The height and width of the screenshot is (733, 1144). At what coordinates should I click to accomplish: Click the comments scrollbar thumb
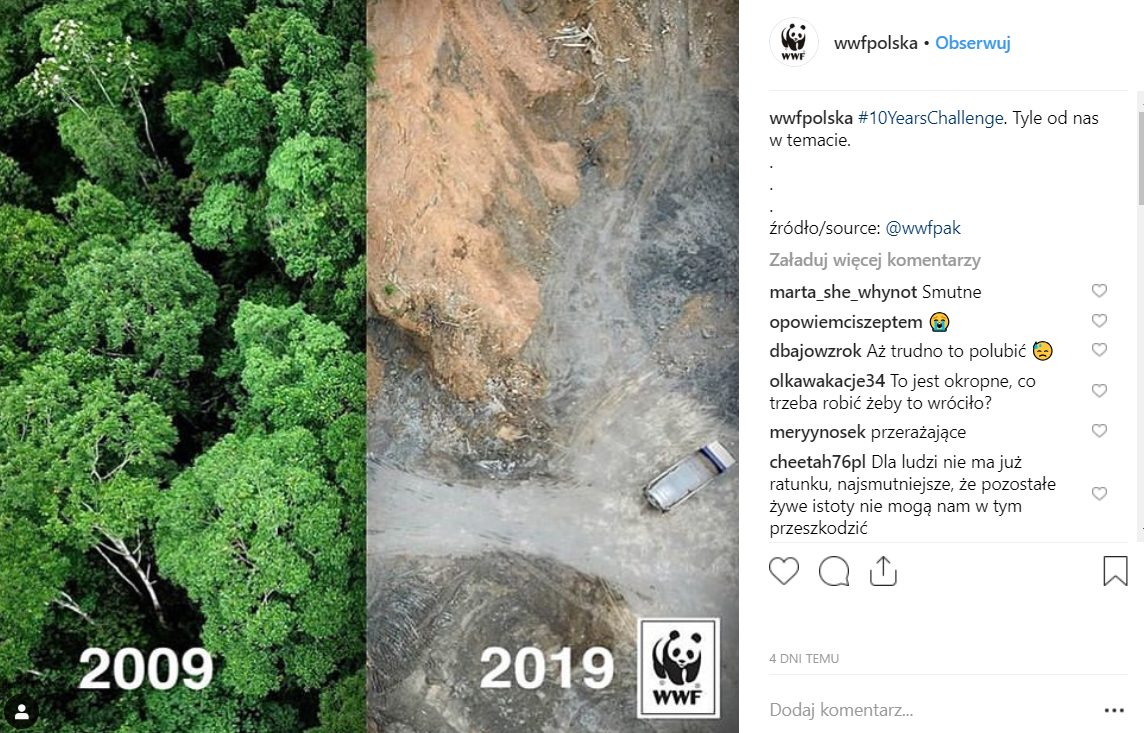pos(1139,150)
